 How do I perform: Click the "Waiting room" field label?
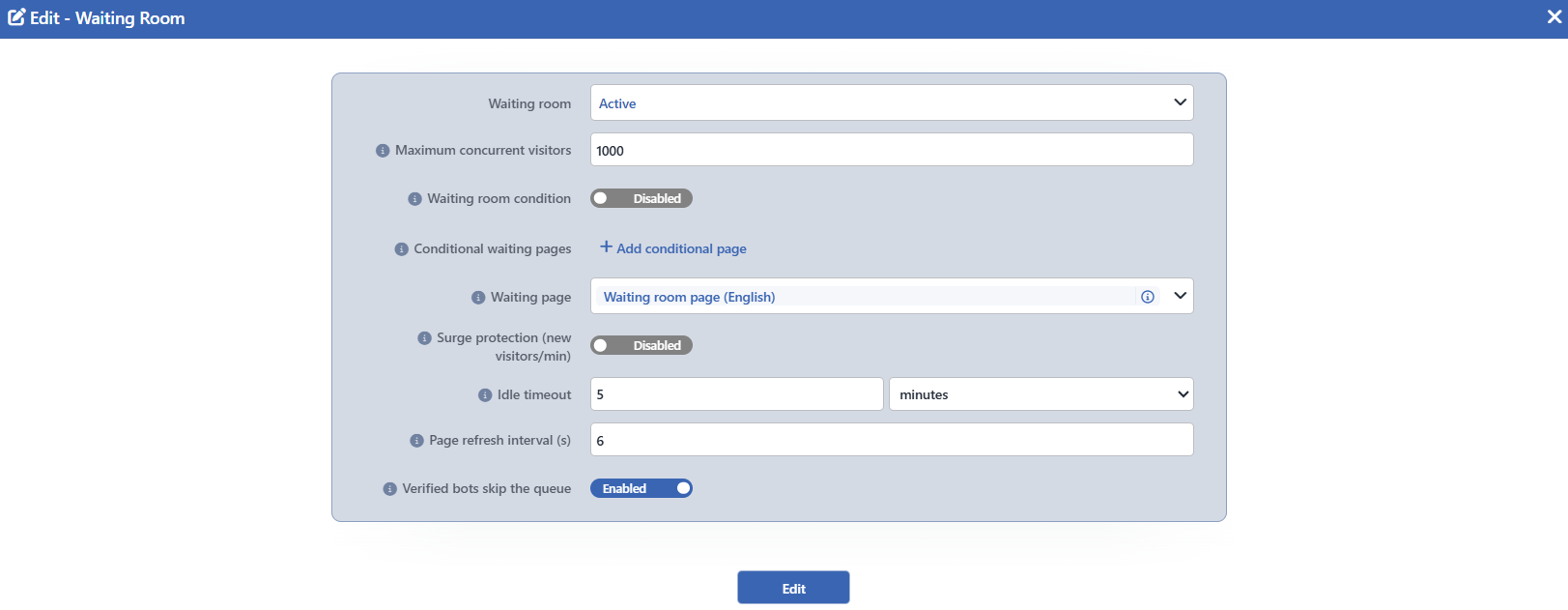point(529,103)
